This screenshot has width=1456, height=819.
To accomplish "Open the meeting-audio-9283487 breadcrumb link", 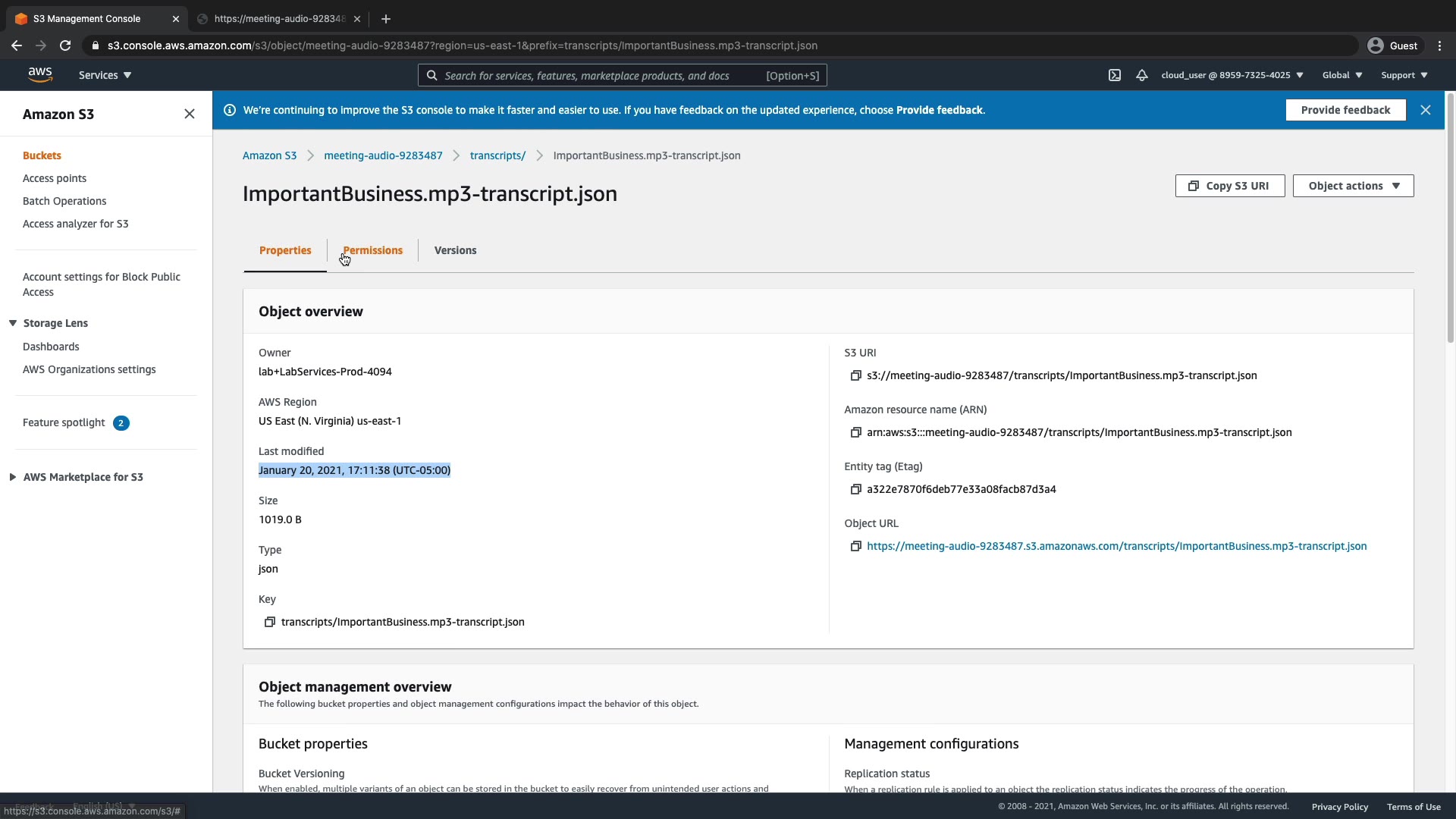I will [x=383, y=155].
